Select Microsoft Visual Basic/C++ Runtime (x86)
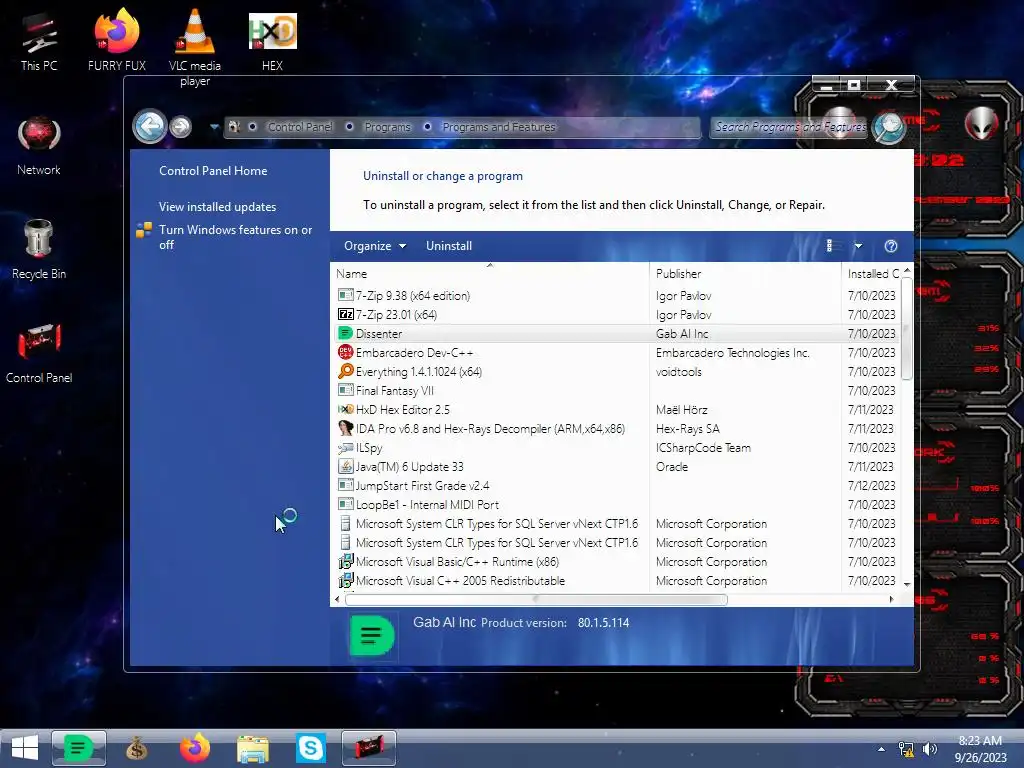This screenshot has height=768, width=1024. click(x=616, y=562)
